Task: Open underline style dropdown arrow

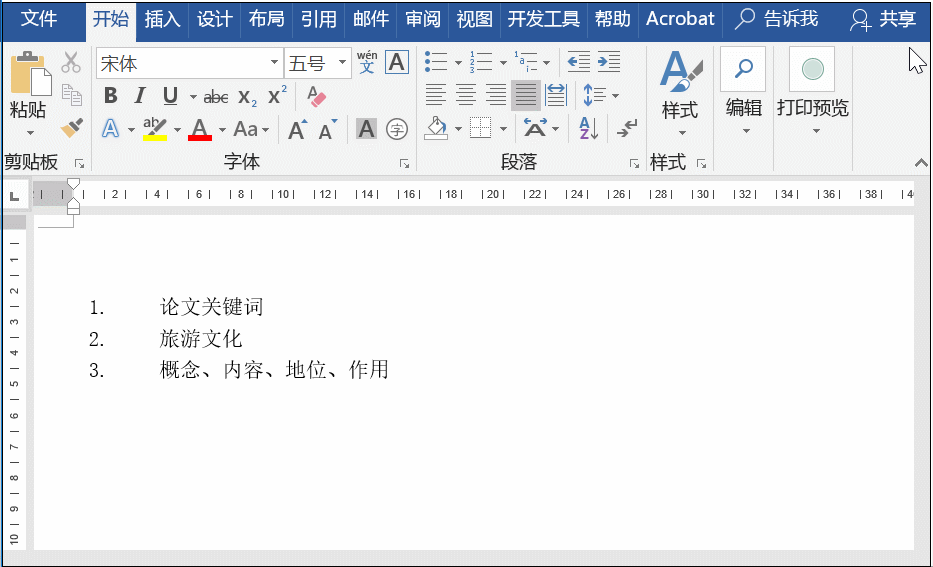Action: coord(193,96)
